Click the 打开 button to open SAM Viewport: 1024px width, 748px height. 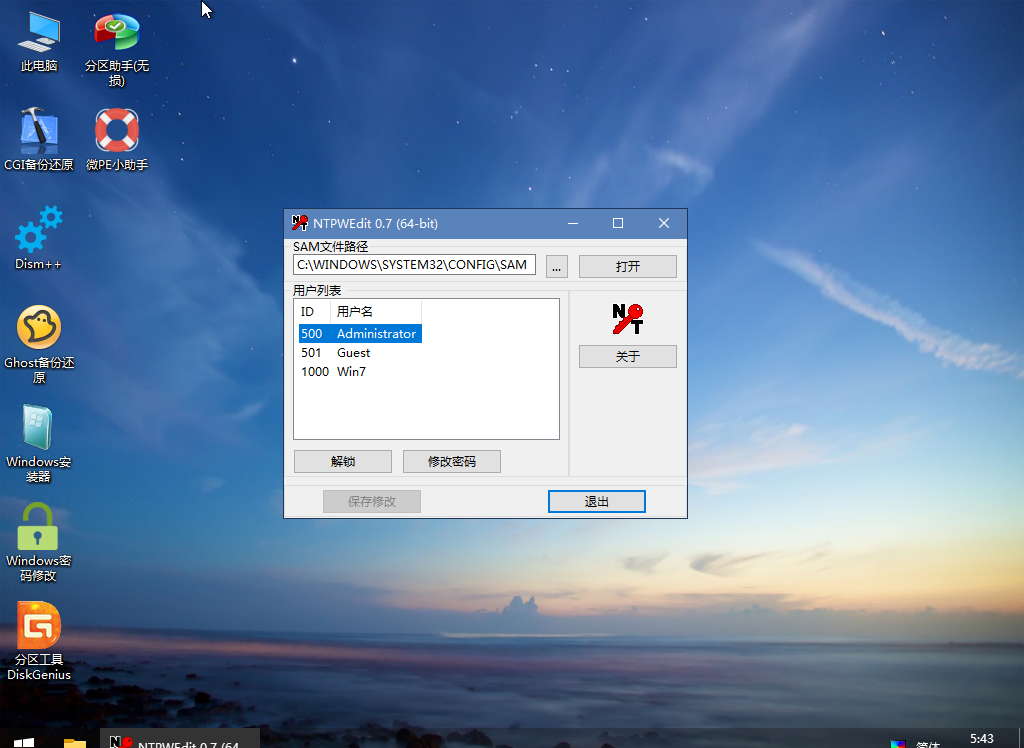pyautogui.click(x=627, y=266)
